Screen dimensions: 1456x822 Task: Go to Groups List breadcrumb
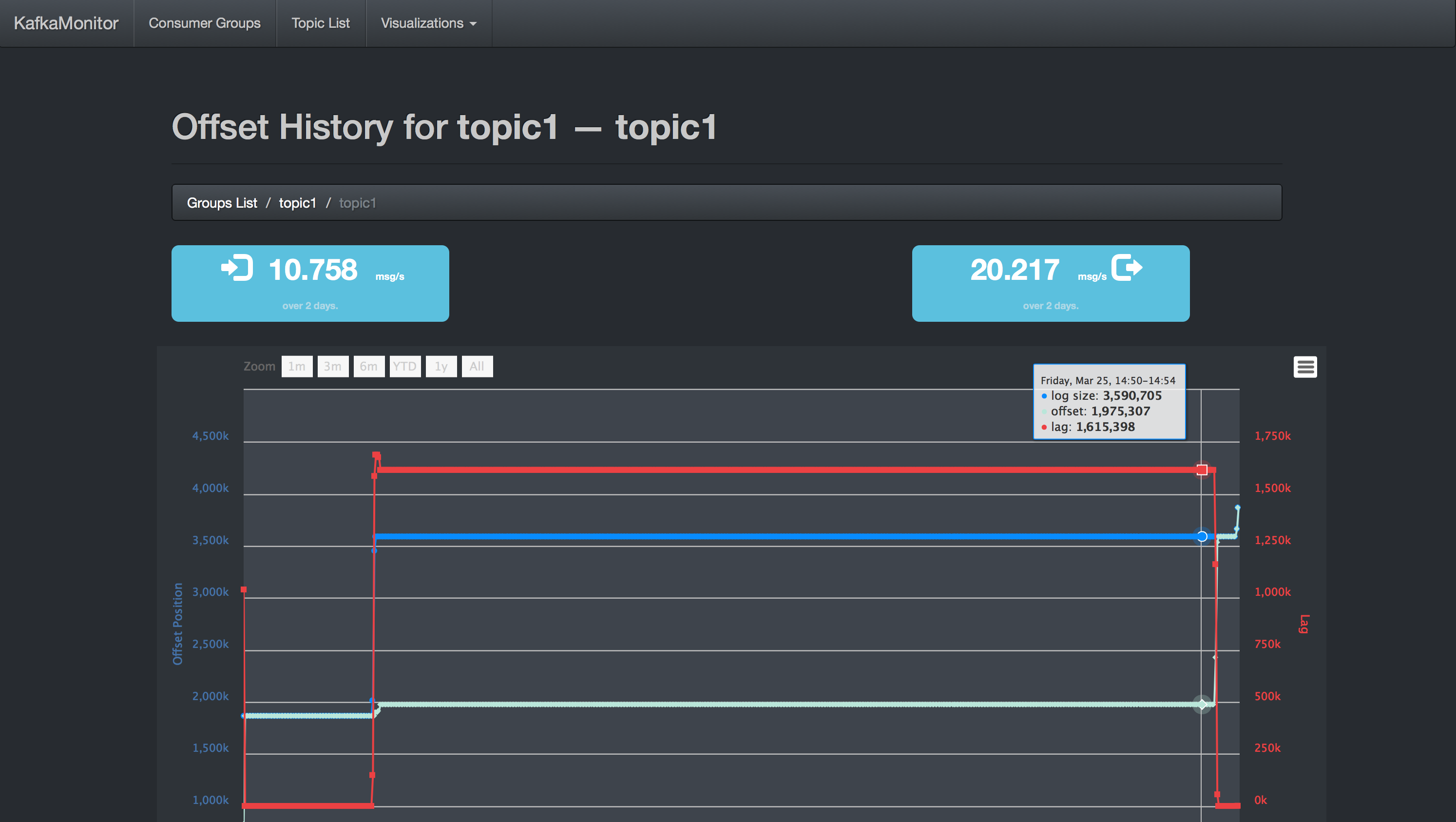click(222, 203)
